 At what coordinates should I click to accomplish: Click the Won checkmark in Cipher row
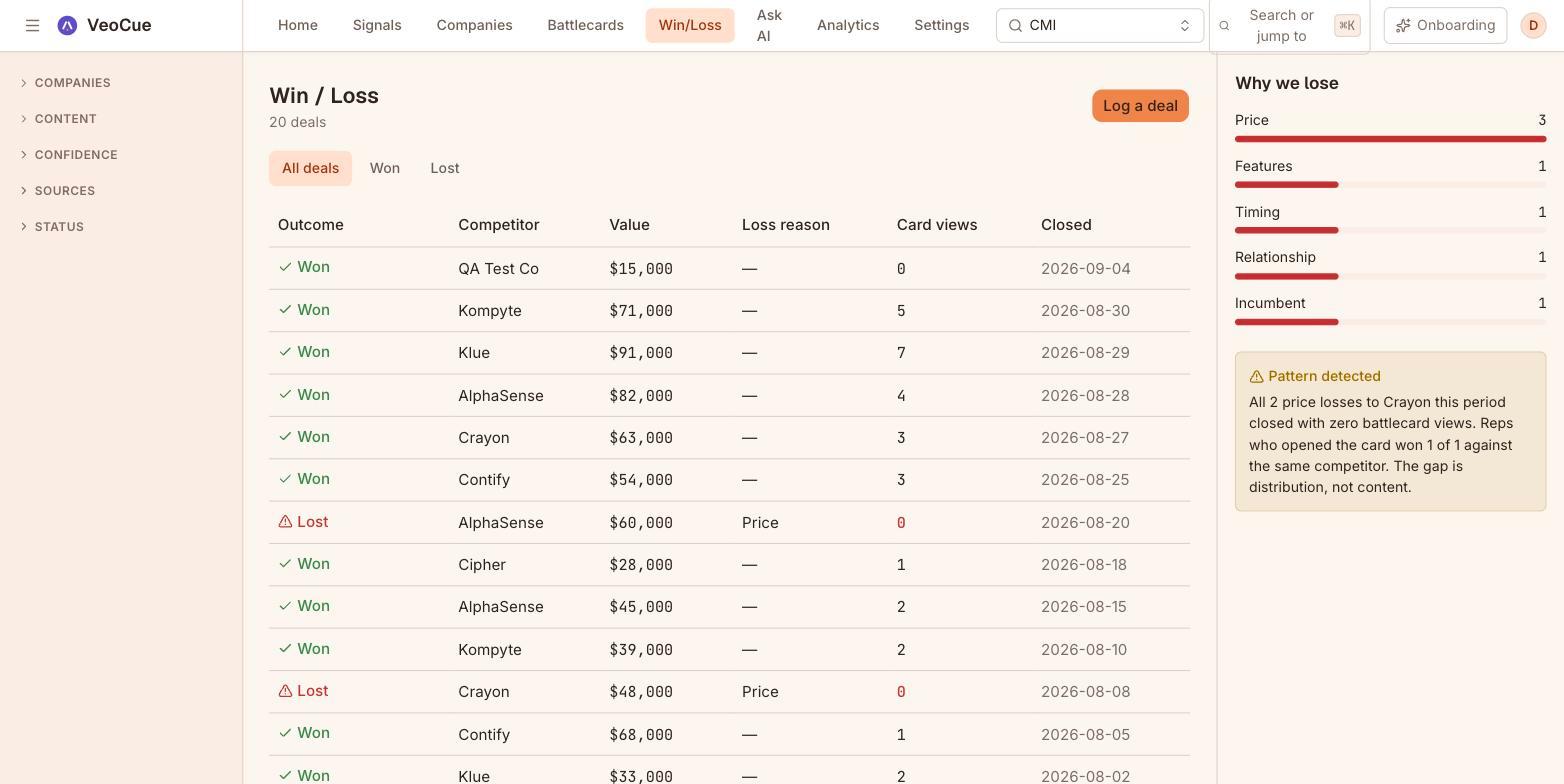point(285,564)
